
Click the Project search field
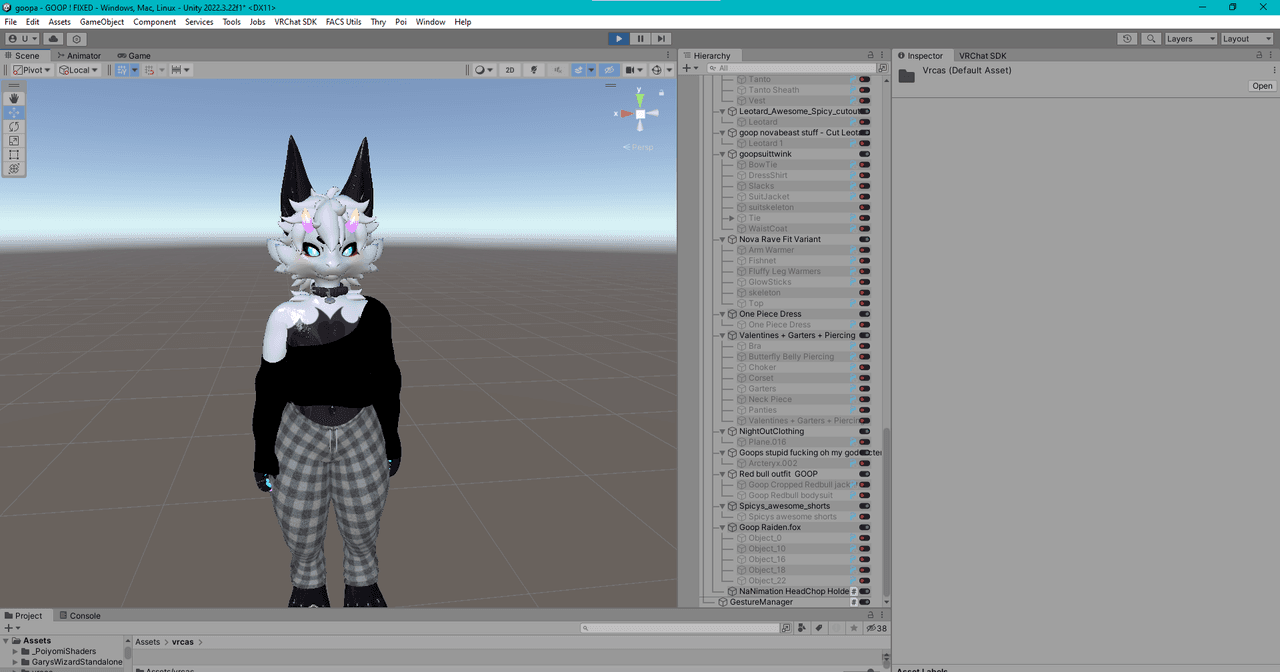point(681,628)
